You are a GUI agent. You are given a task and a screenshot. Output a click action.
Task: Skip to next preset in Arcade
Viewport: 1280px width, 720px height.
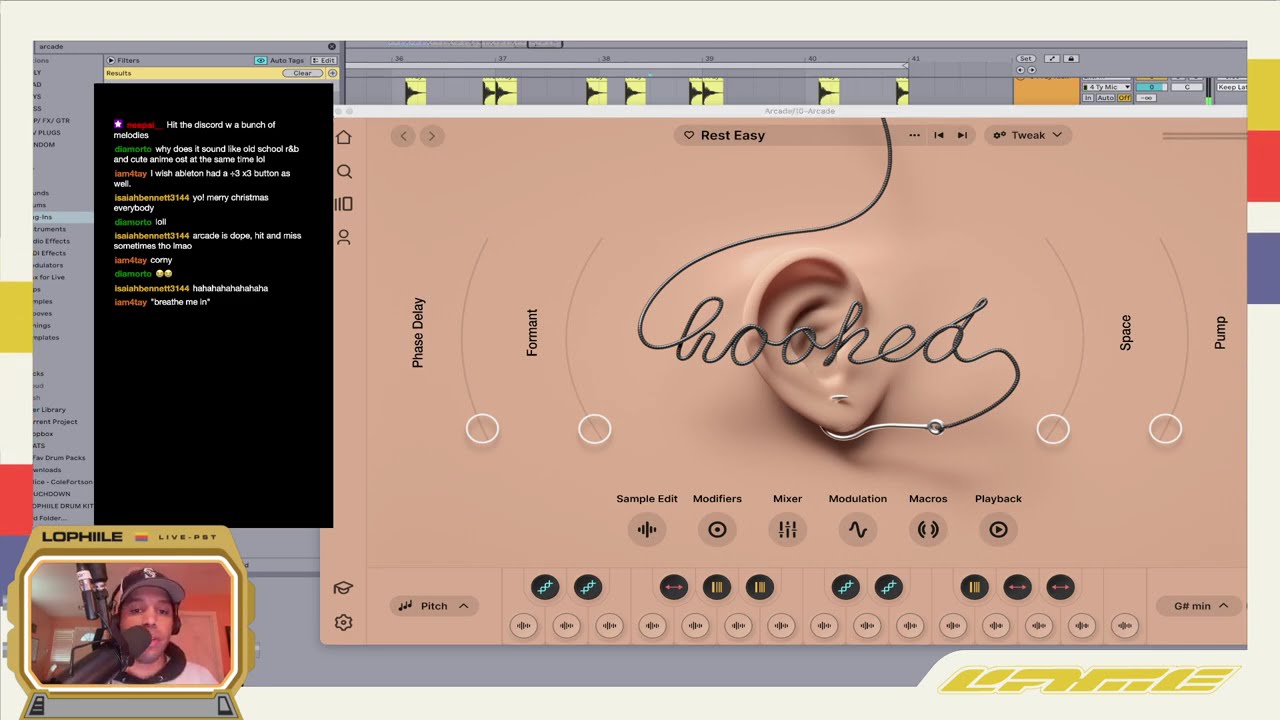pos(962,135)
